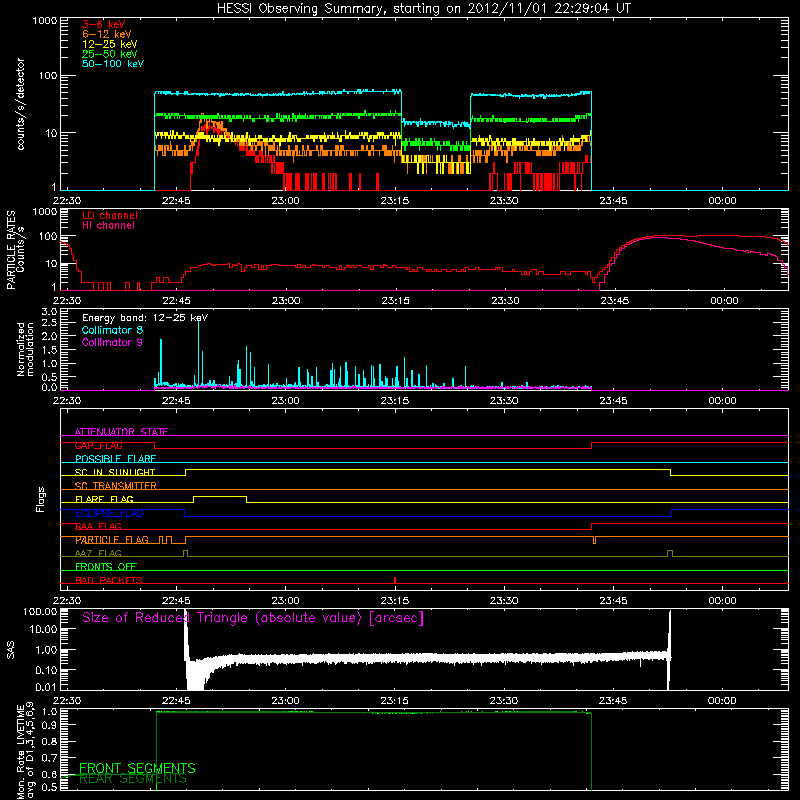Viewport: 800px width, 800px height.
Task: Click the ATTENUATOR_STATE flag label
Action: pyautogui.click(x=121, y=432)
